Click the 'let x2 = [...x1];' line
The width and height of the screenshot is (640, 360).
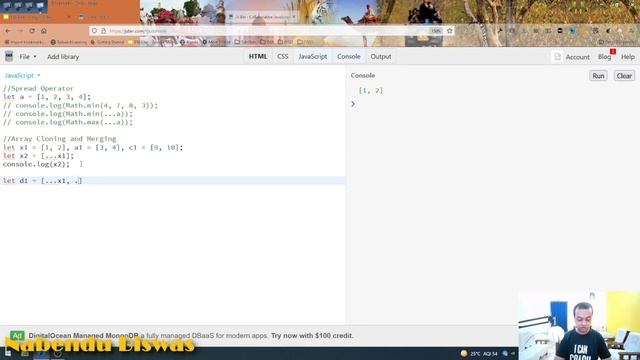[38, 156]
